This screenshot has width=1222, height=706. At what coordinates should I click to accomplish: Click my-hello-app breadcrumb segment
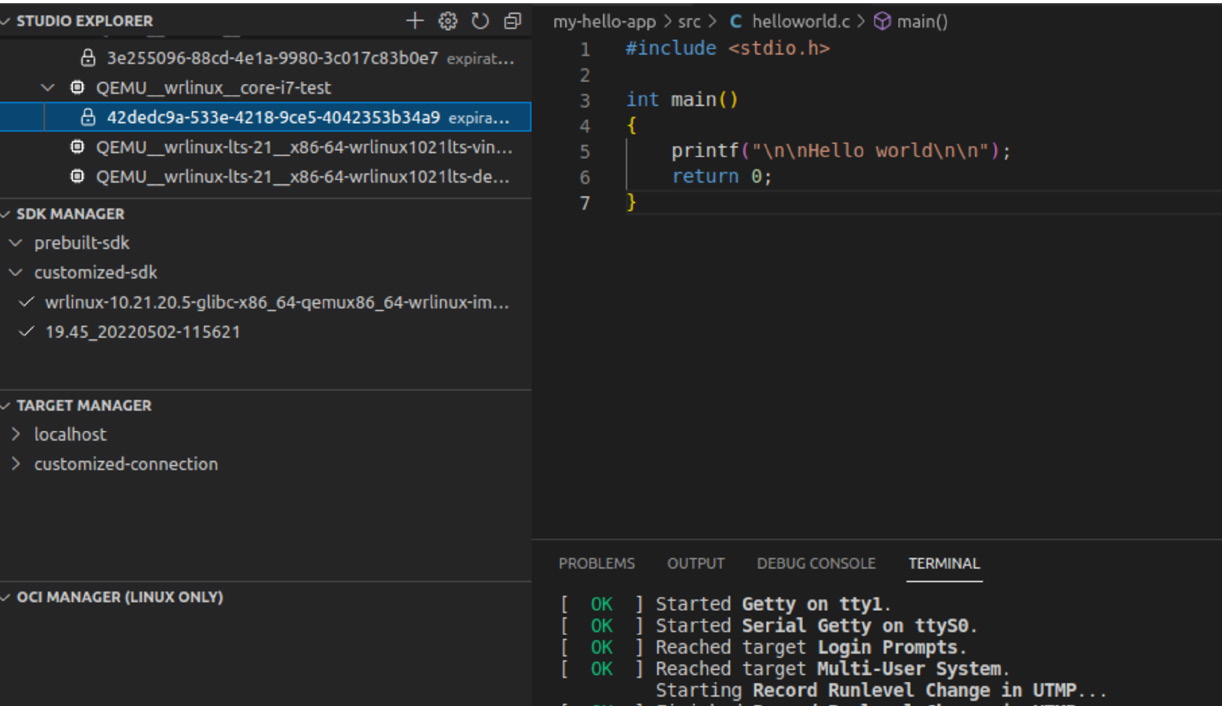pyautogui.click(x=604, y=21)
